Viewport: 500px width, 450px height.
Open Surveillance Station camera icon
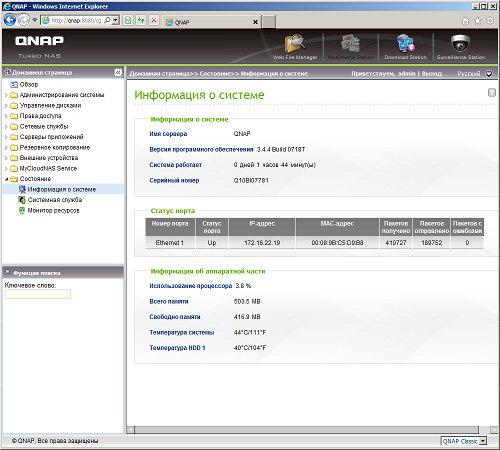click(461, 43)
